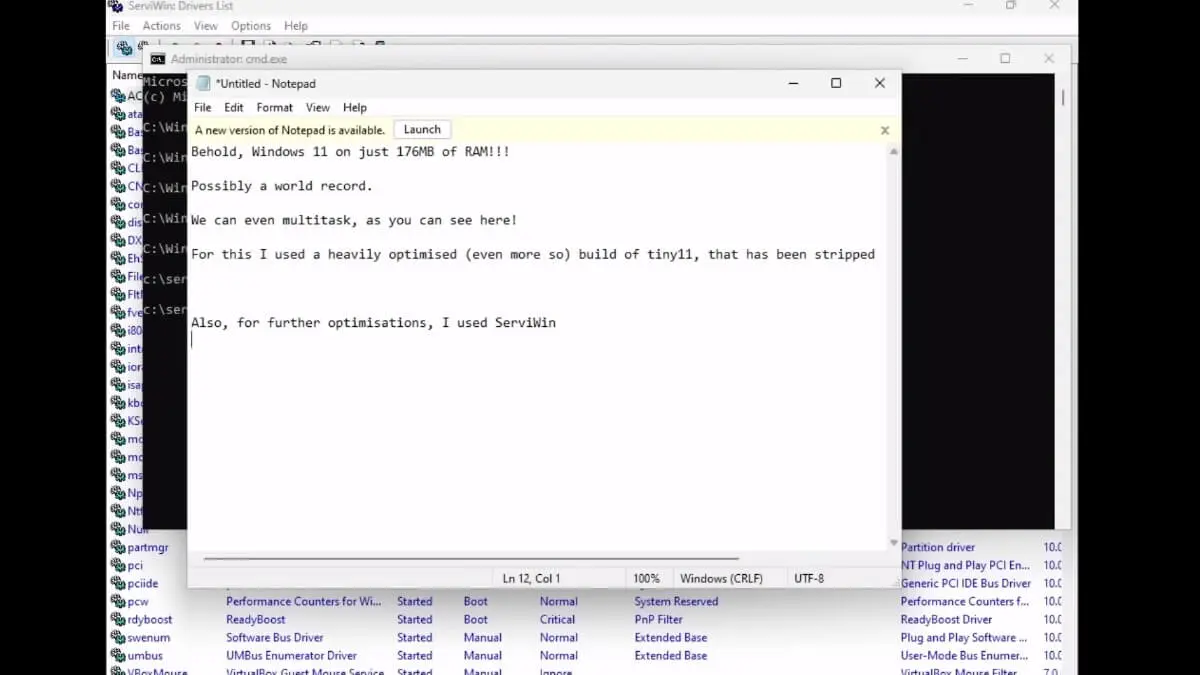Viewport: 1200px width, 675px height.
Task: Open Notepad's Format menu
Action: point(274,108)
